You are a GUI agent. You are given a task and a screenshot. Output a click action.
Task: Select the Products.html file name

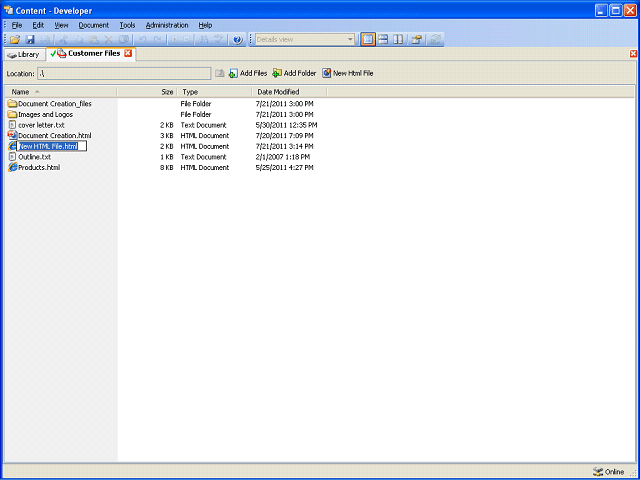[39, 167]
